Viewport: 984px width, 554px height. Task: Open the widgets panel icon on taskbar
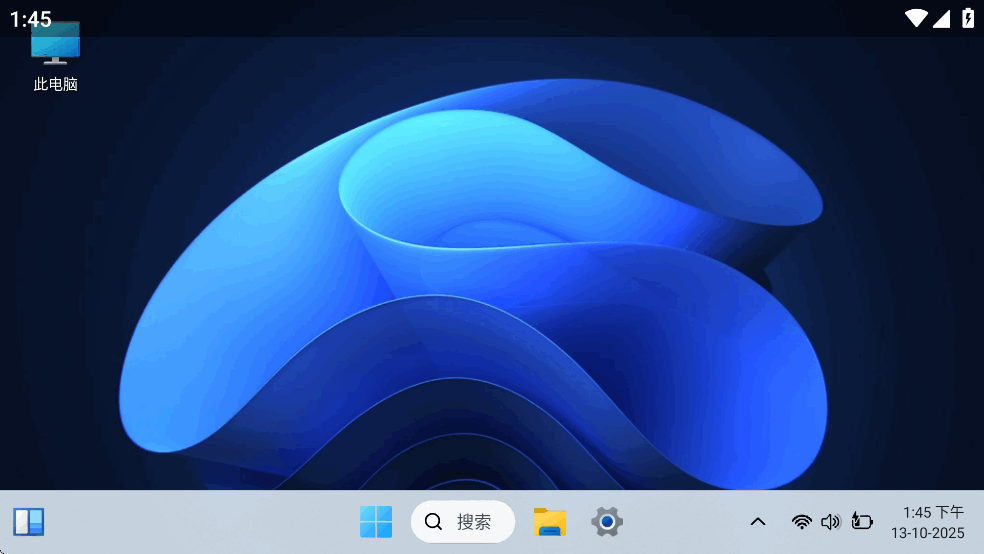tap(29, 522)
